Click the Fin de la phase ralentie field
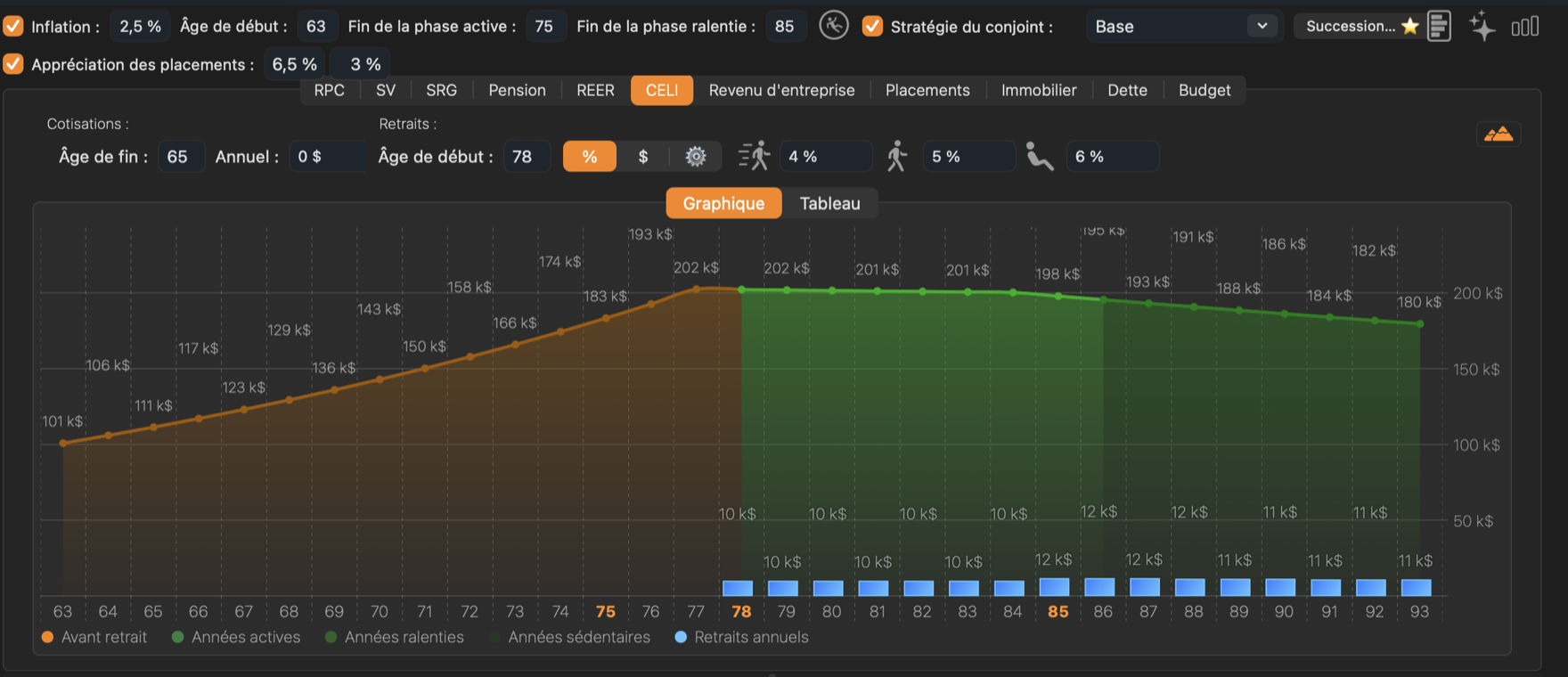The width and height of the screenshot is (1568, 677). coord(785,26)
